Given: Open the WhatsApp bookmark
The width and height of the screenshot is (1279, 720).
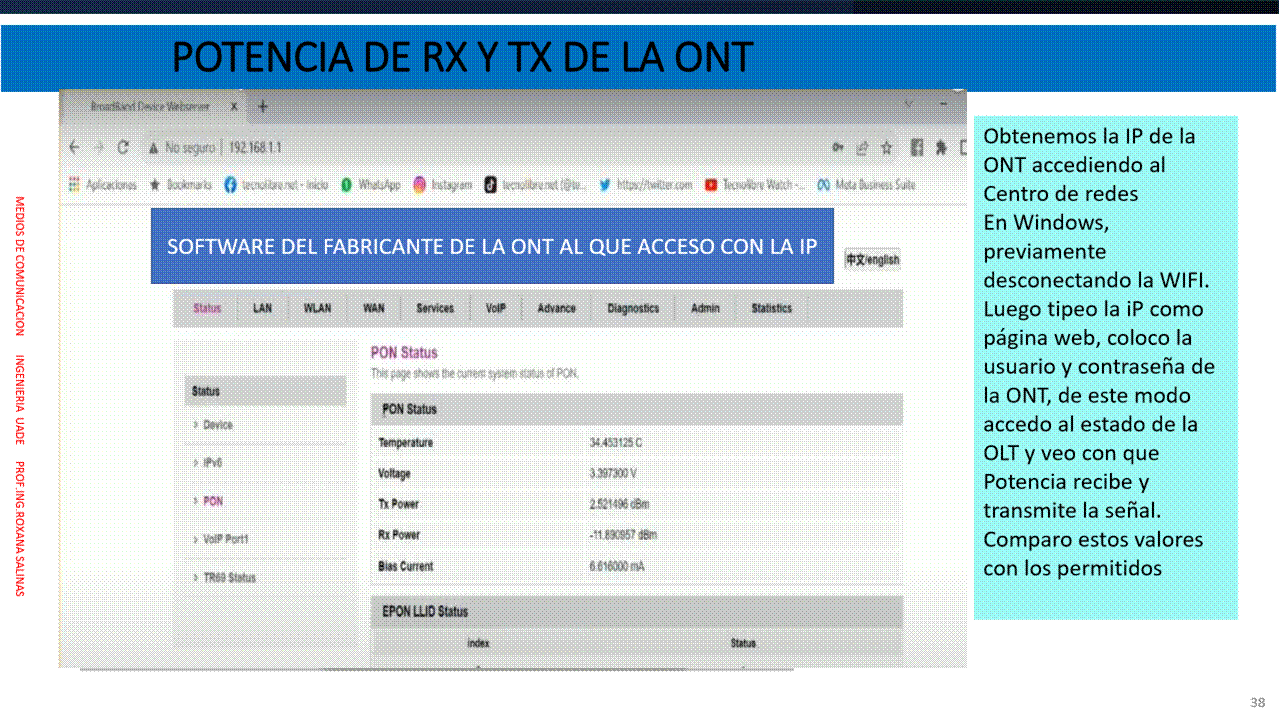Looking at the screenshot, I should point(371,185).
